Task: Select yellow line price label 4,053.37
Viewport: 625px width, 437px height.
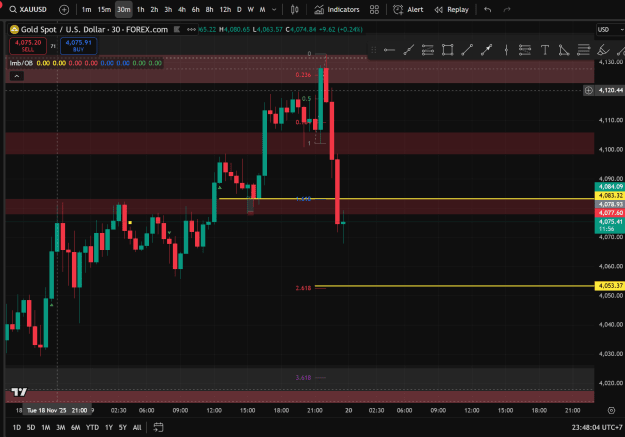Action: pyautogui.click(x=610, y=285)
